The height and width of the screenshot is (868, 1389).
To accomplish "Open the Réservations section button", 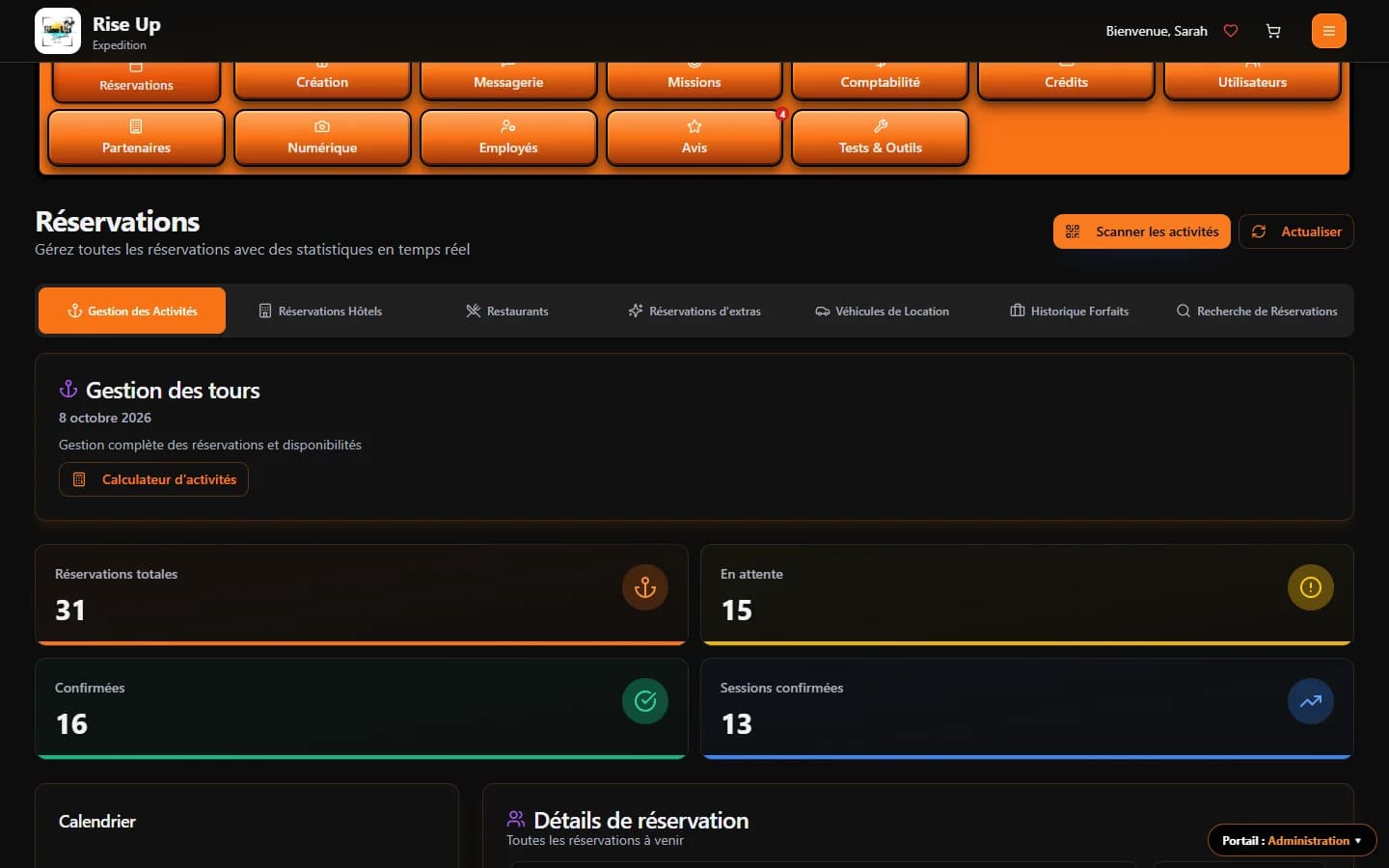I will (136, 81).
